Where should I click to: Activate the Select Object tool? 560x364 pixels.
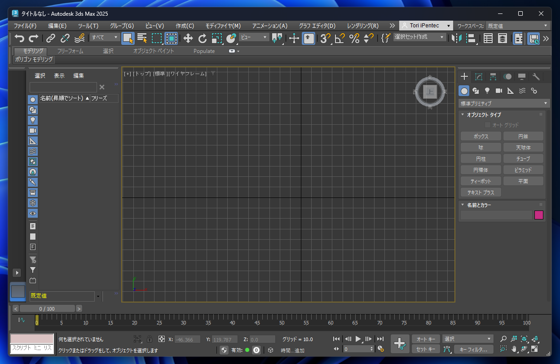point(128,38)
